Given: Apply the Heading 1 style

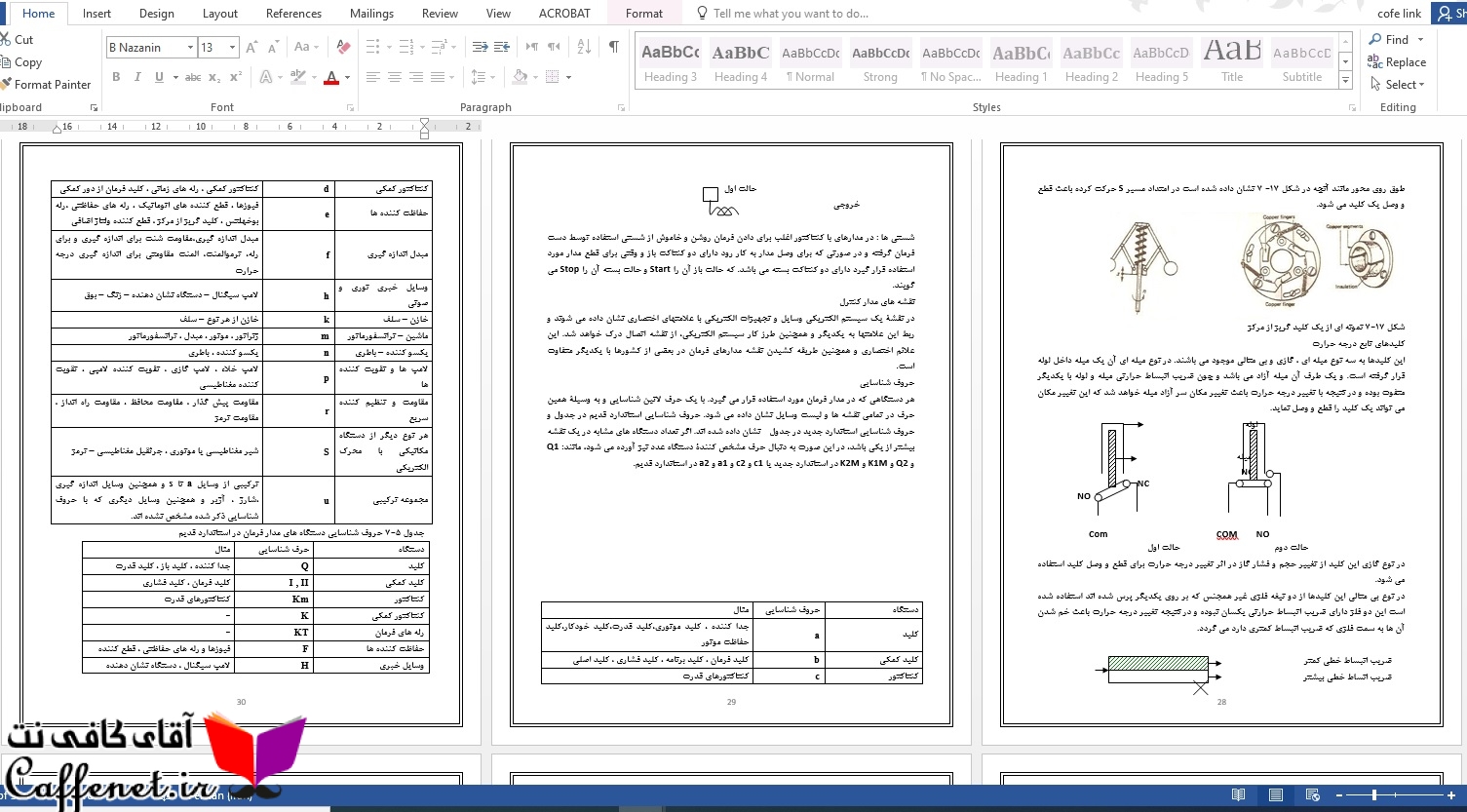Looking at the screenshot, I should coord(1022,62).
